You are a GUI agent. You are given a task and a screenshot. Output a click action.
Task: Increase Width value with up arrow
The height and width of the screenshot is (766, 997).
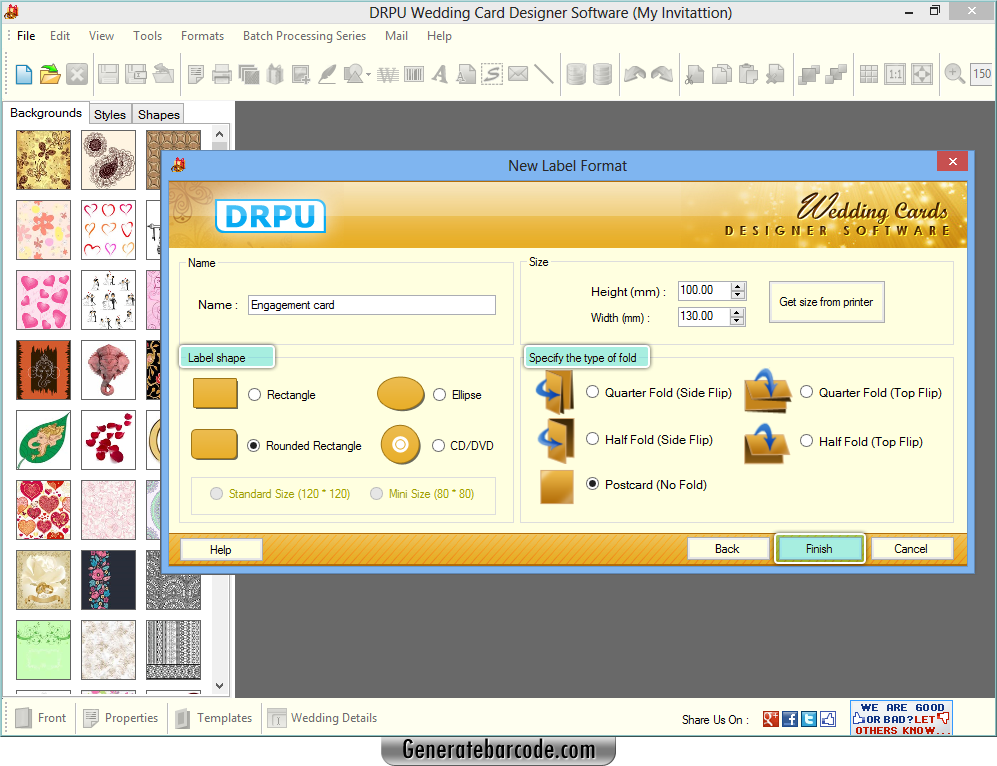click(x=737, y=312)
